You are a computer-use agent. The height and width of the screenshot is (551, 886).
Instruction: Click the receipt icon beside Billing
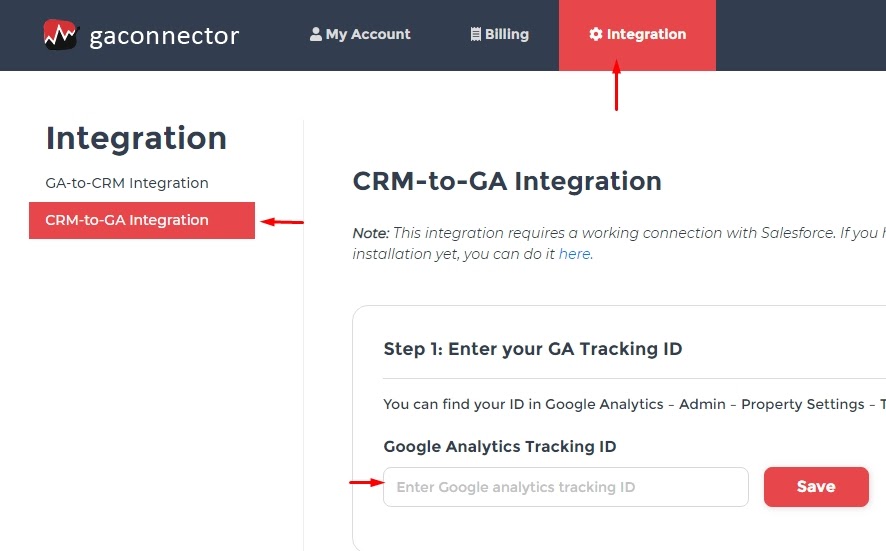[x=476, y=34]
